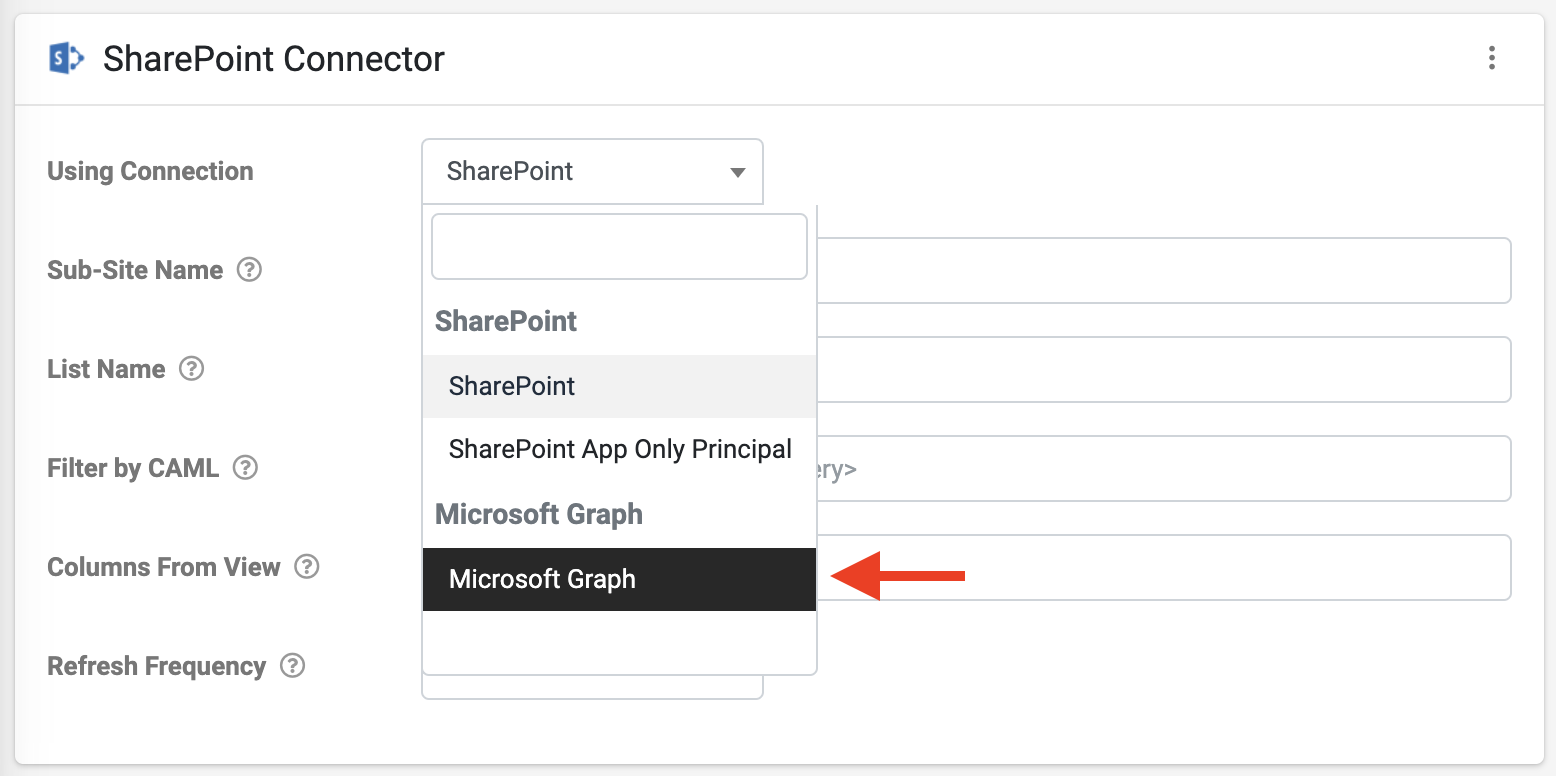Click the Columns From View input field

pos(1163,567)
